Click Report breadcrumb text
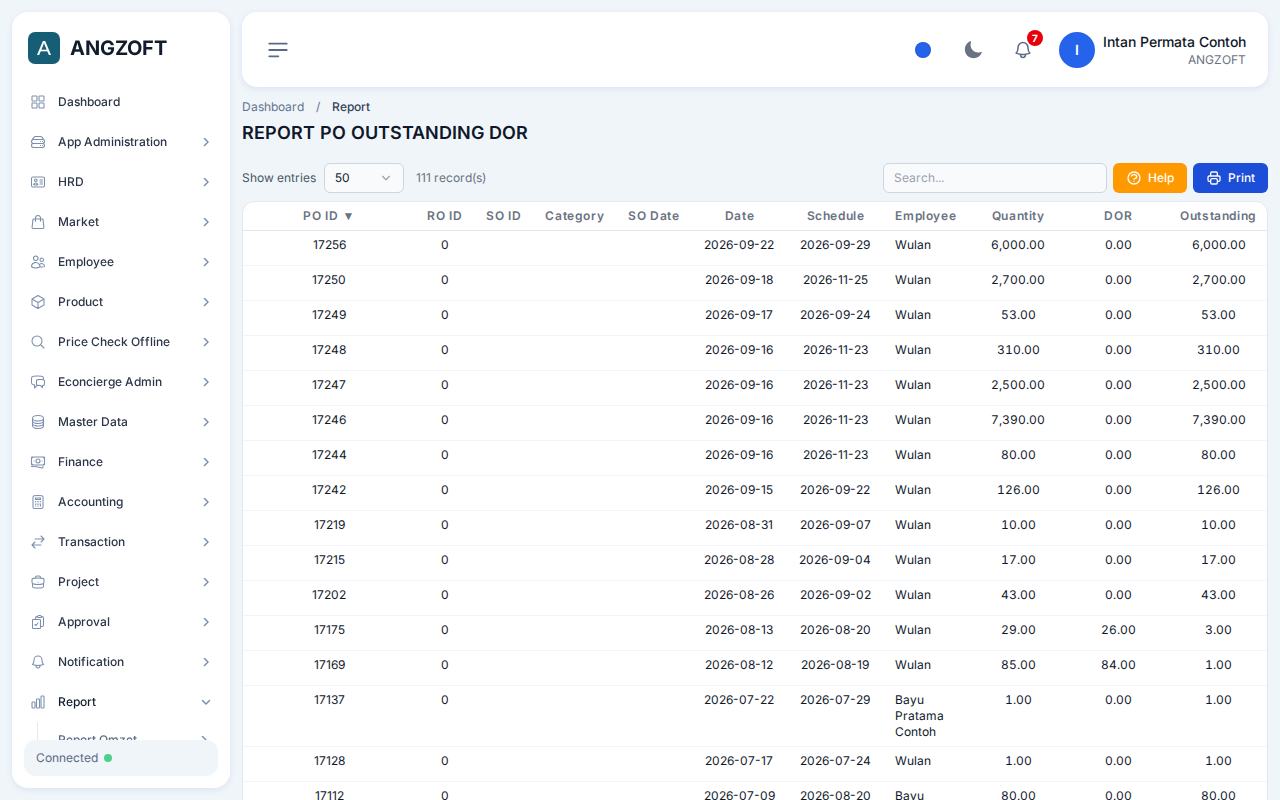The height and width of the screenshot is (800, 1280). [351, 107]
